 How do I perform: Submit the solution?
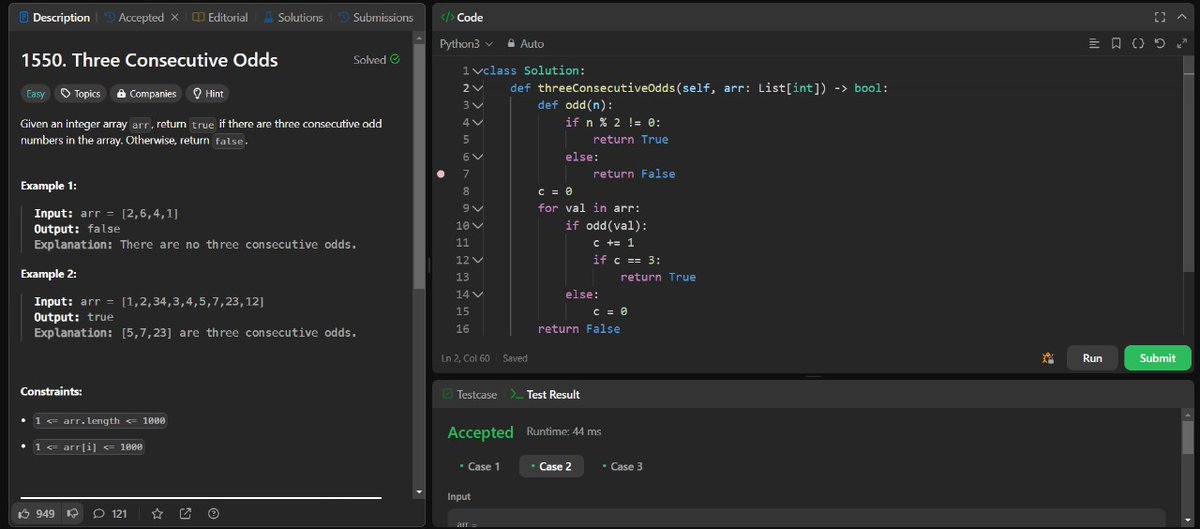[1157, 358]
